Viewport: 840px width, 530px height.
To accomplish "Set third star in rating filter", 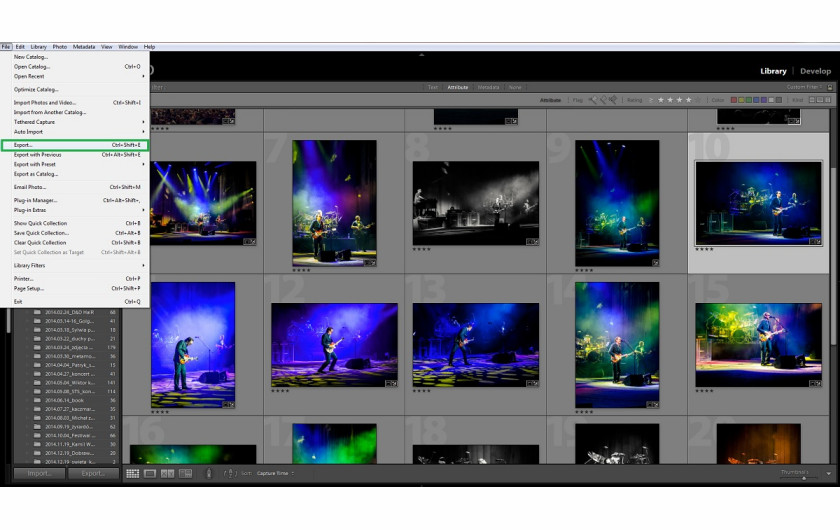I will [680, 100].
